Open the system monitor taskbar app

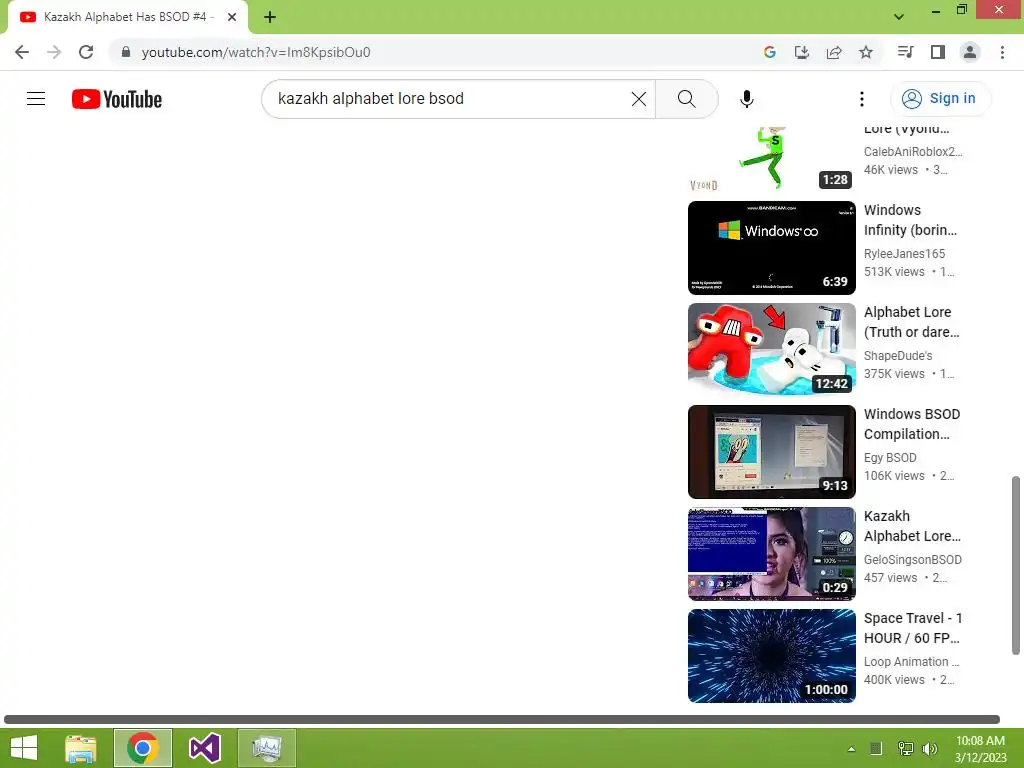[x=266, y=748]
